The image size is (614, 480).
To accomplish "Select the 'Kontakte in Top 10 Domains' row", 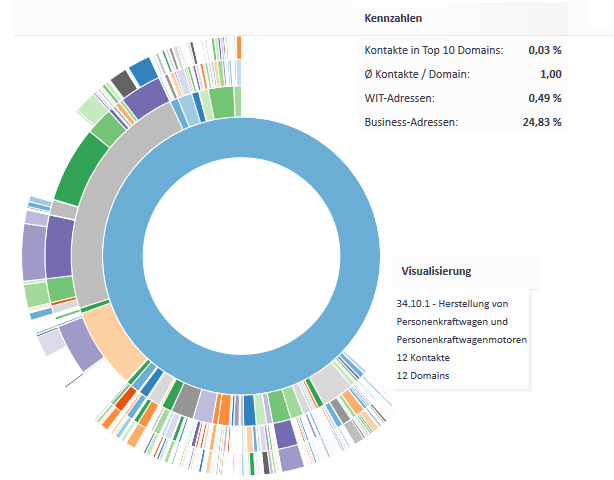I will [463, 50].
